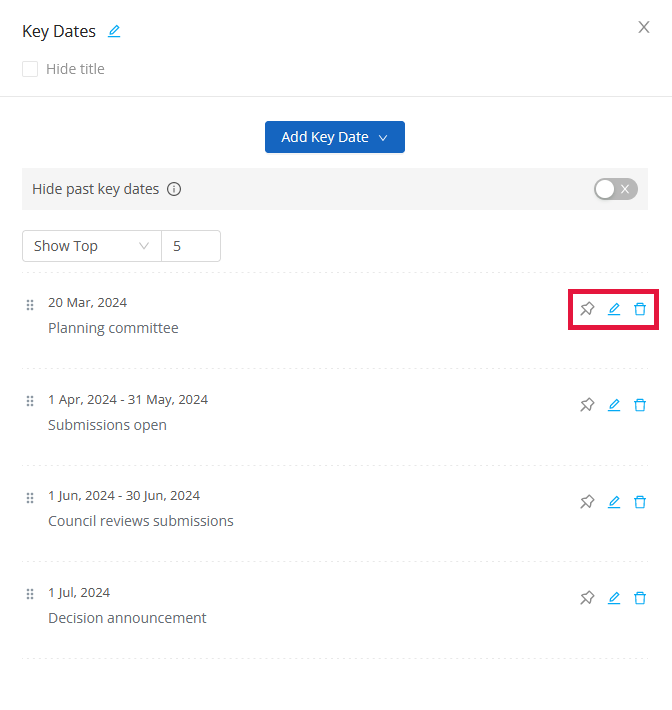Toggle Hide past key dates switch
Image resolution: width=672 pixels, height=710 pixels.
tap(616, 189)
